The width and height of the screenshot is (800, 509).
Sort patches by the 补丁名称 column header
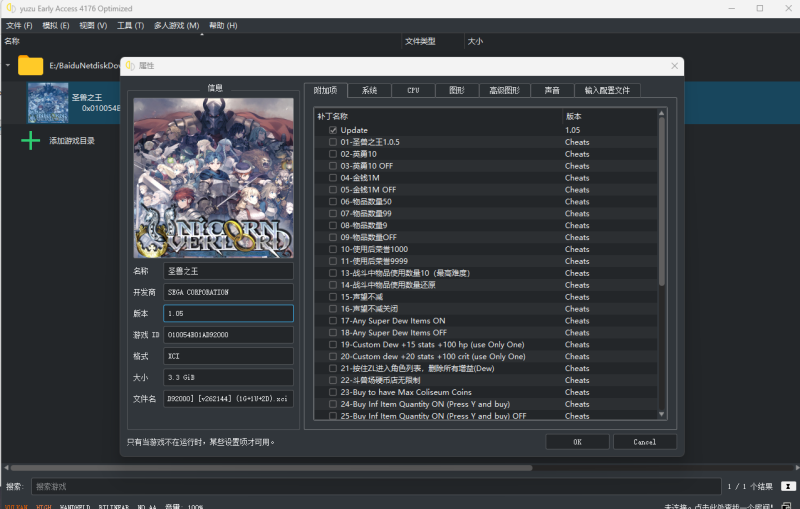(438, 116)
